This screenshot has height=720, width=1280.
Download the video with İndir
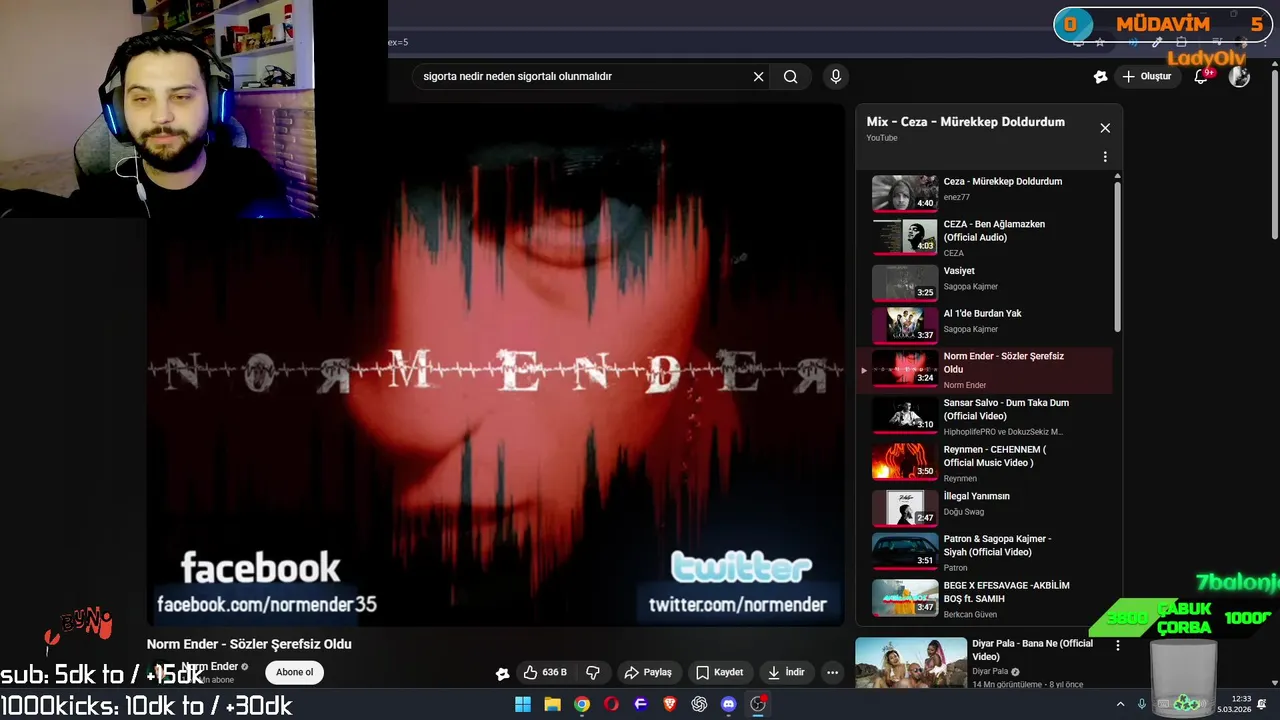tap(785, 673)
